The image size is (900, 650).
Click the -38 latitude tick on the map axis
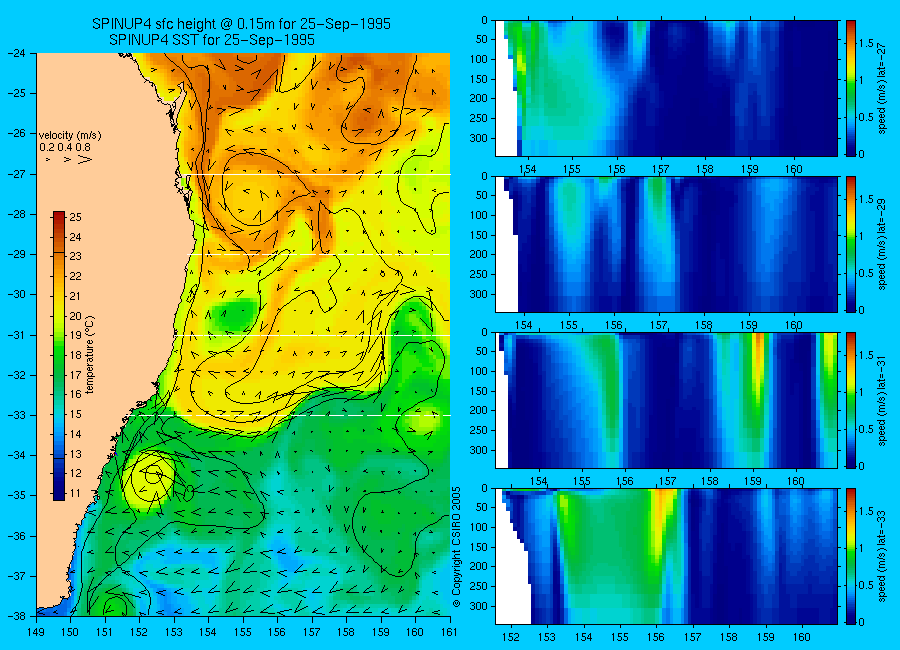pyautogui.click(x=17, y=616)
